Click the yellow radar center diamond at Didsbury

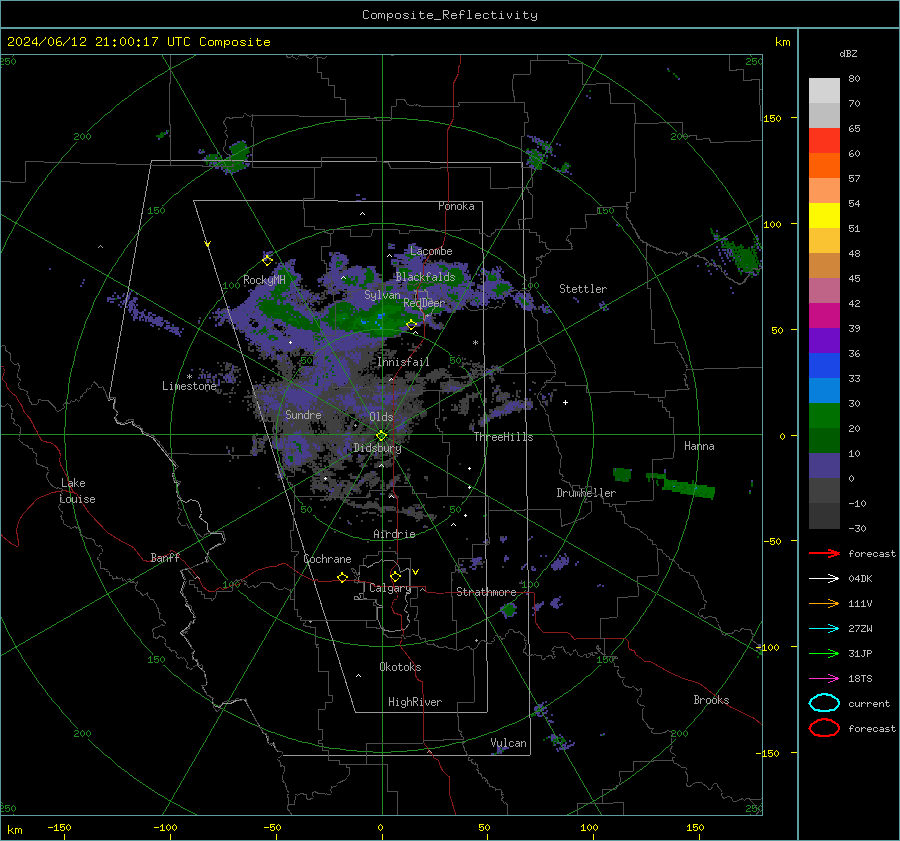click(382, 436)
